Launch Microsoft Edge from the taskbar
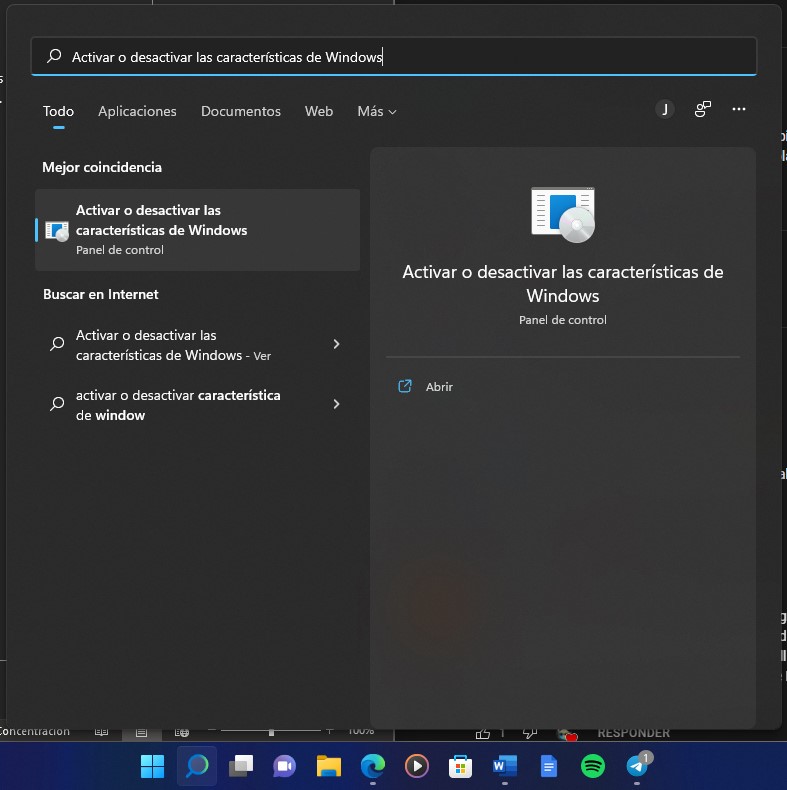Viewport: 787px width, 790px height. 373,766
